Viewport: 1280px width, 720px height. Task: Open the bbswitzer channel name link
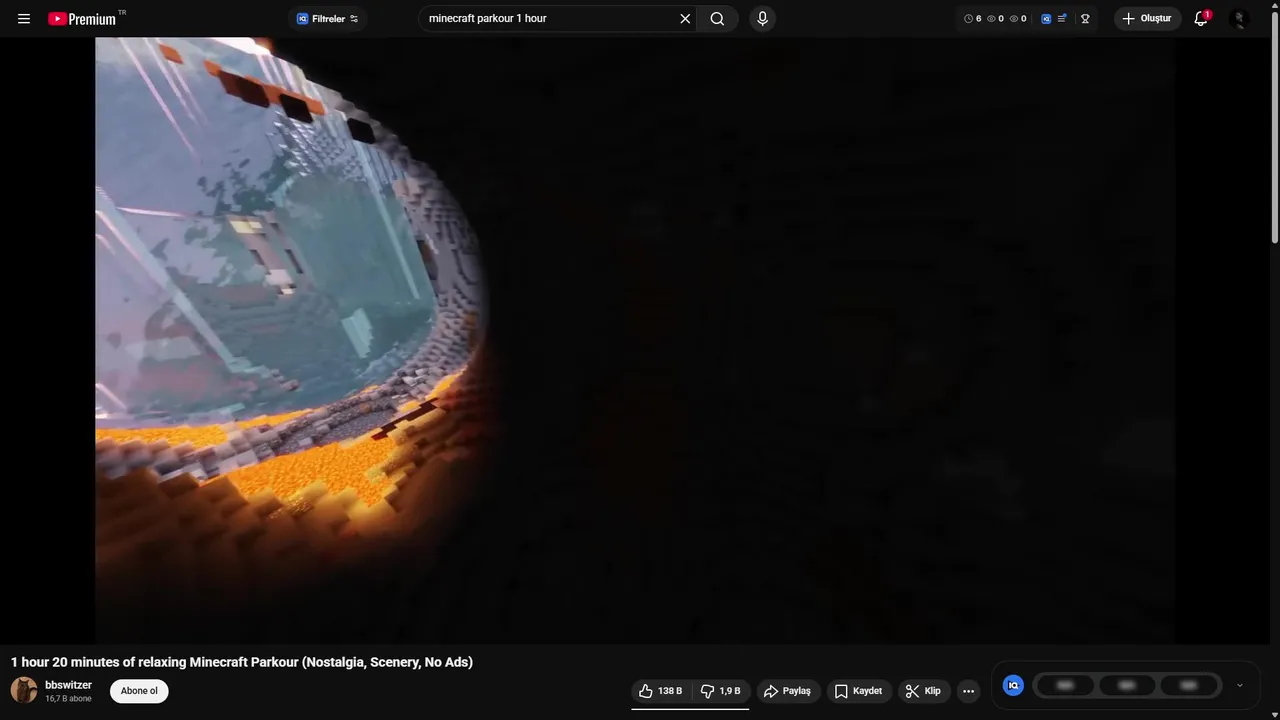(68, 685)
